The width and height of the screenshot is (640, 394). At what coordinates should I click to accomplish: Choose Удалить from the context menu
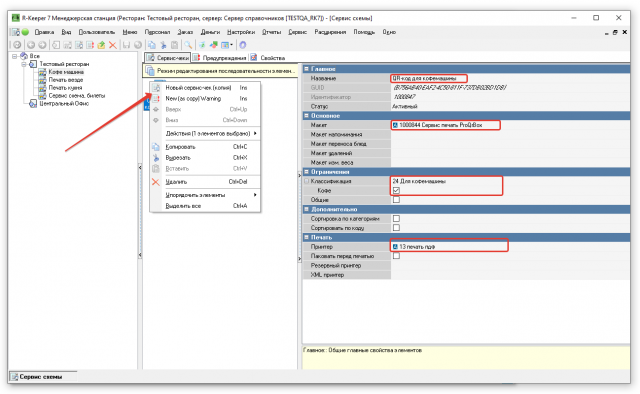[205, 182]
